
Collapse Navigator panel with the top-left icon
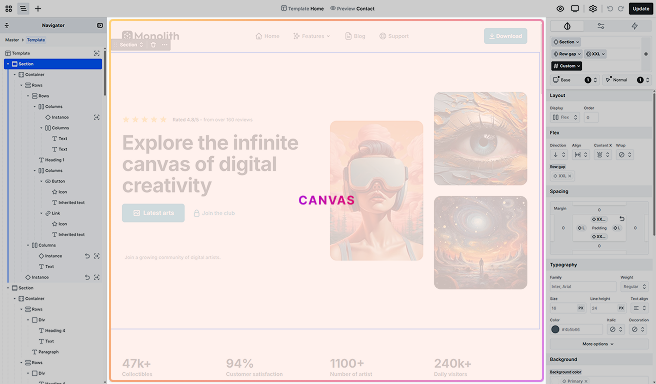click(x=7, y=26)
